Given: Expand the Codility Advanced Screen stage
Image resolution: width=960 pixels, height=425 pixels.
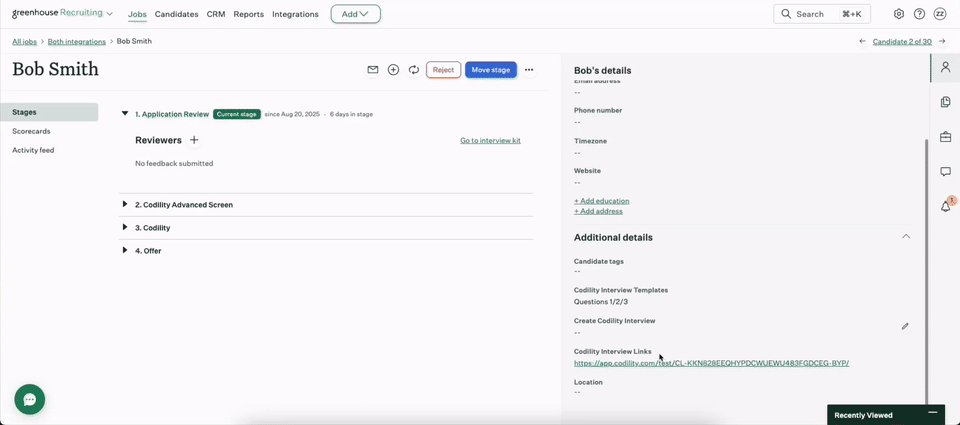Looking at the screenshot, I should [125, 204].
